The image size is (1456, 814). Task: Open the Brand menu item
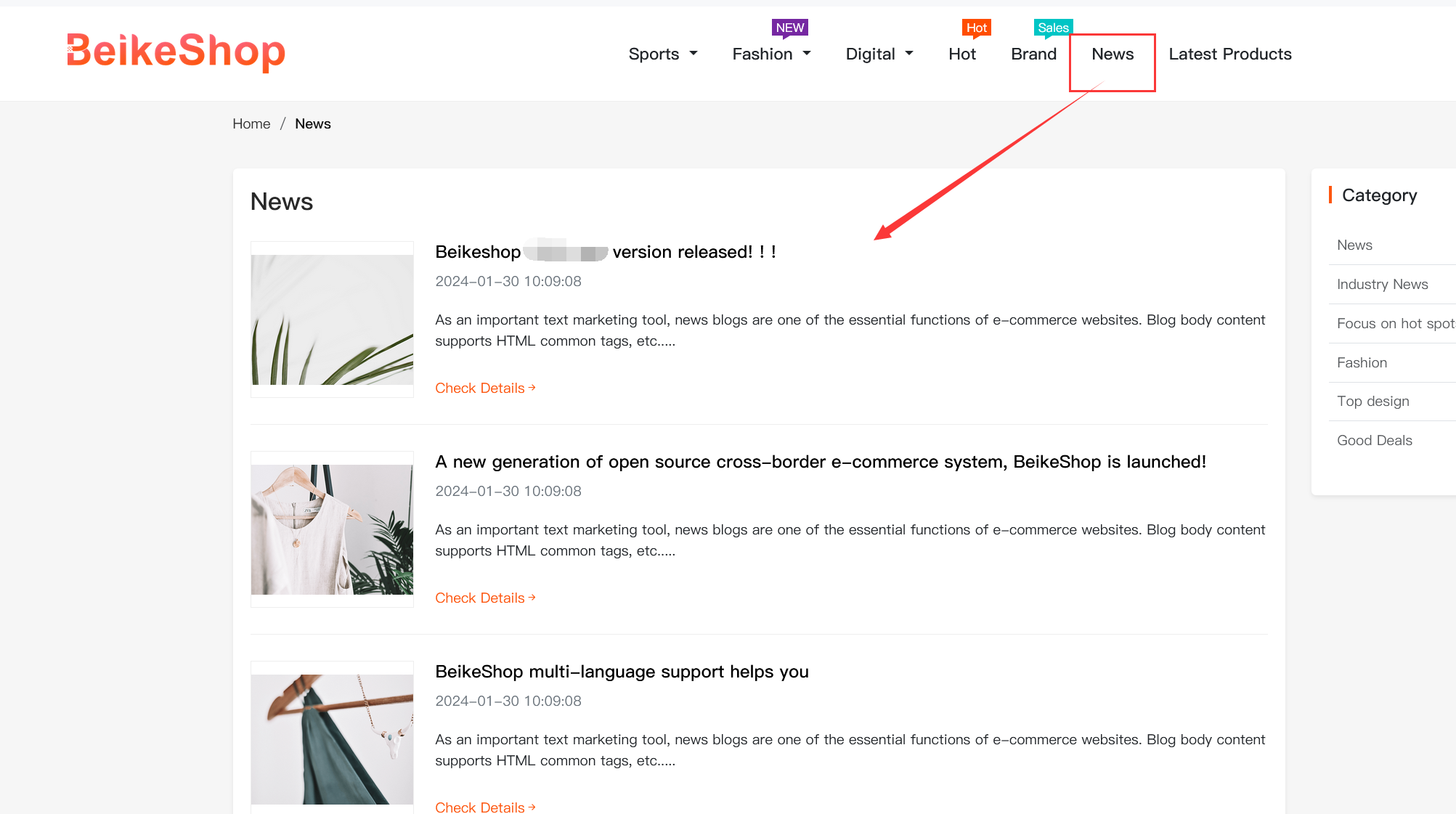1033,54
